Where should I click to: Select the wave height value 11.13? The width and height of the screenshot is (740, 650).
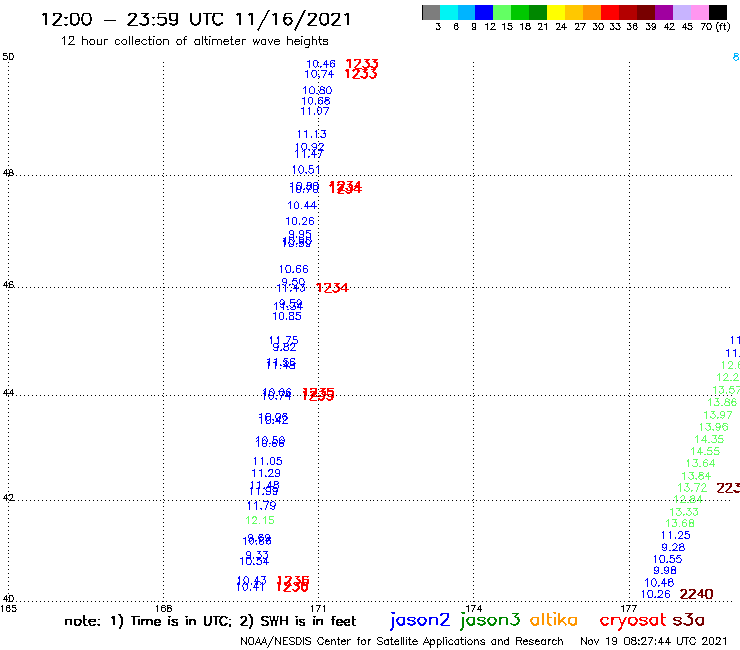tap(311, 134)
